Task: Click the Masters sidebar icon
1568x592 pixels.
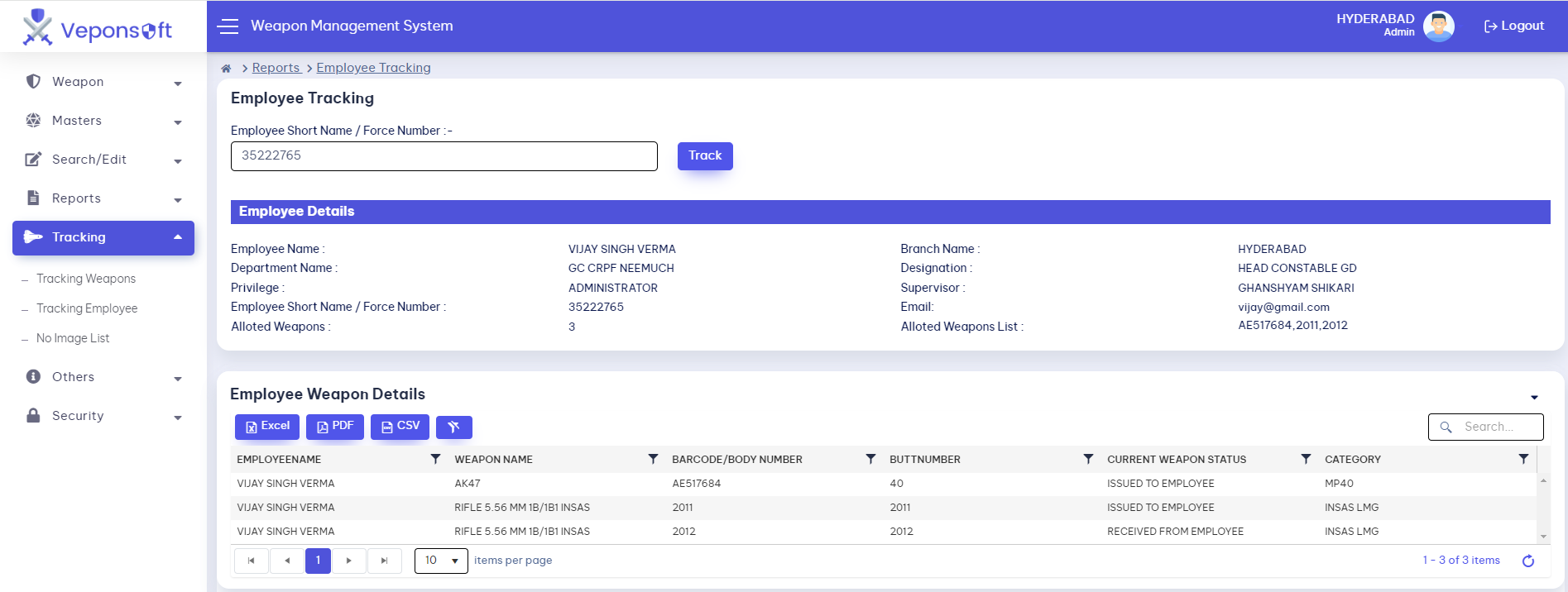Action: [x=33, y=120]
